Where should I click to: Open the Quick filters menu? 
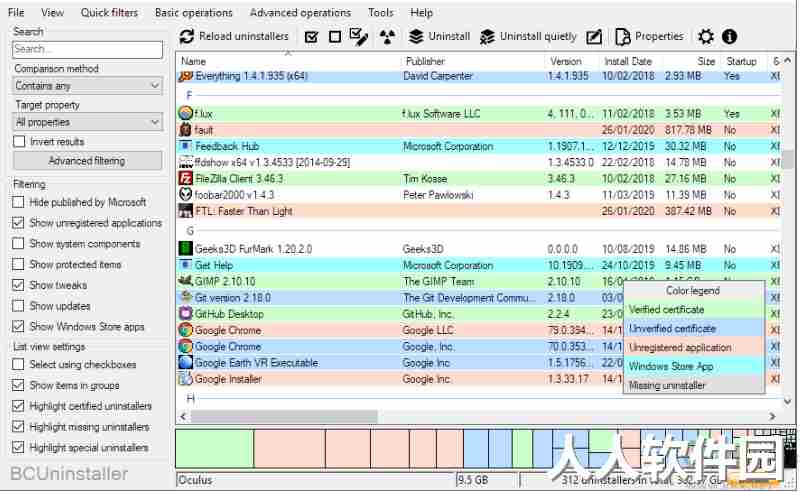tap(109, 12)
